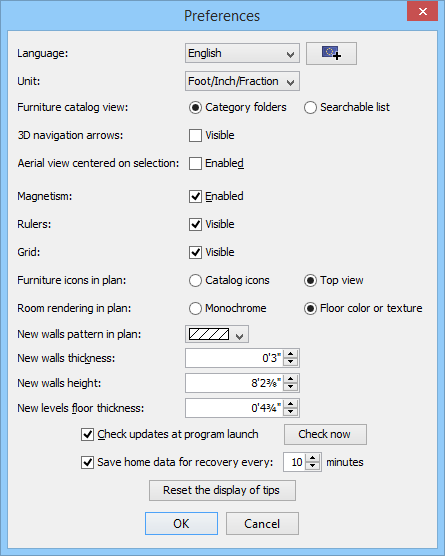Viewport: 445px width, 556px height.
Task: Disable the Magnetism Enabled checkbox
Action: click(x=195, y=196)
